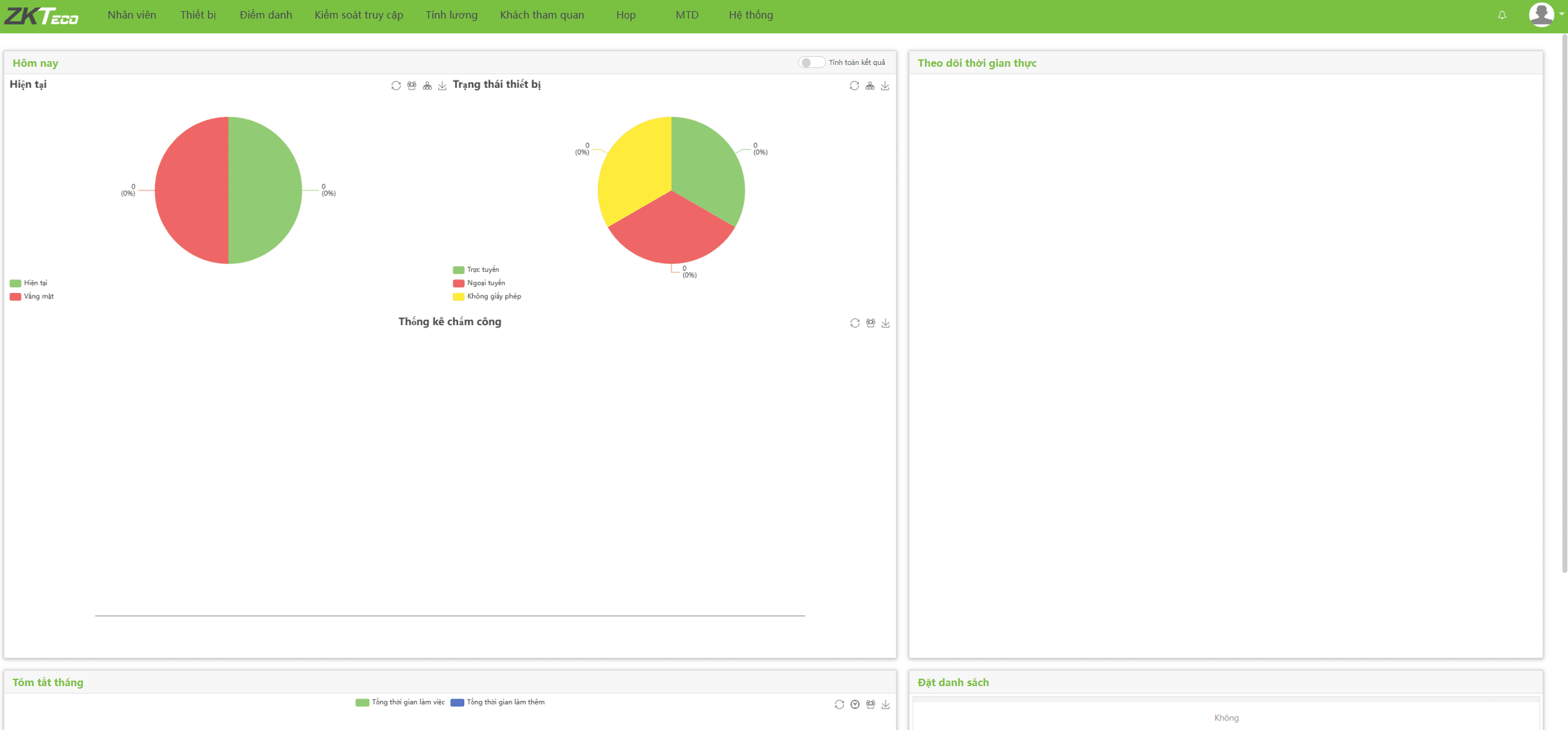Toggle the Hiện tại legend entry

tap(29, 283)
